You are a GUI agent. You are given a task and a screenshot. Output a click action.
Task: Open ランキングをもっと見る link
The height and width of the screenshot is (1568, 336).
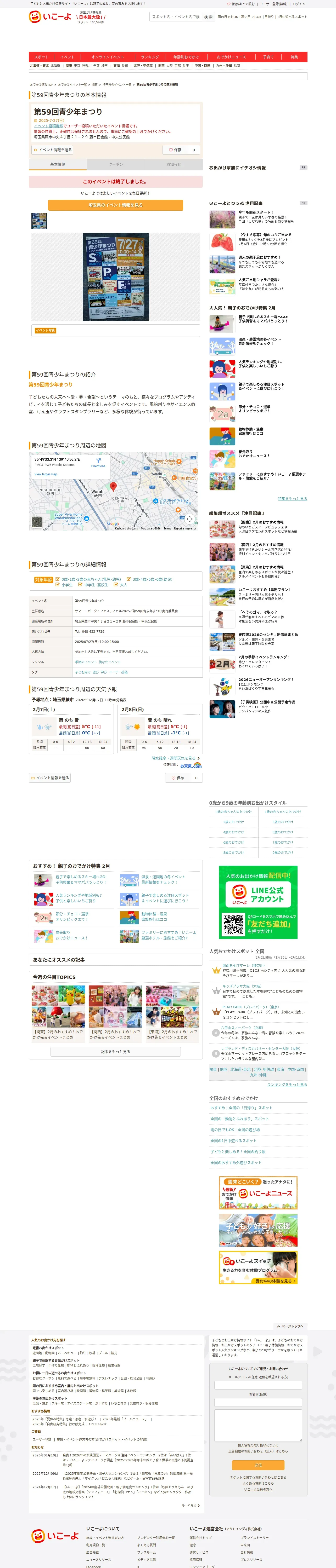[x=287, y=1085]
